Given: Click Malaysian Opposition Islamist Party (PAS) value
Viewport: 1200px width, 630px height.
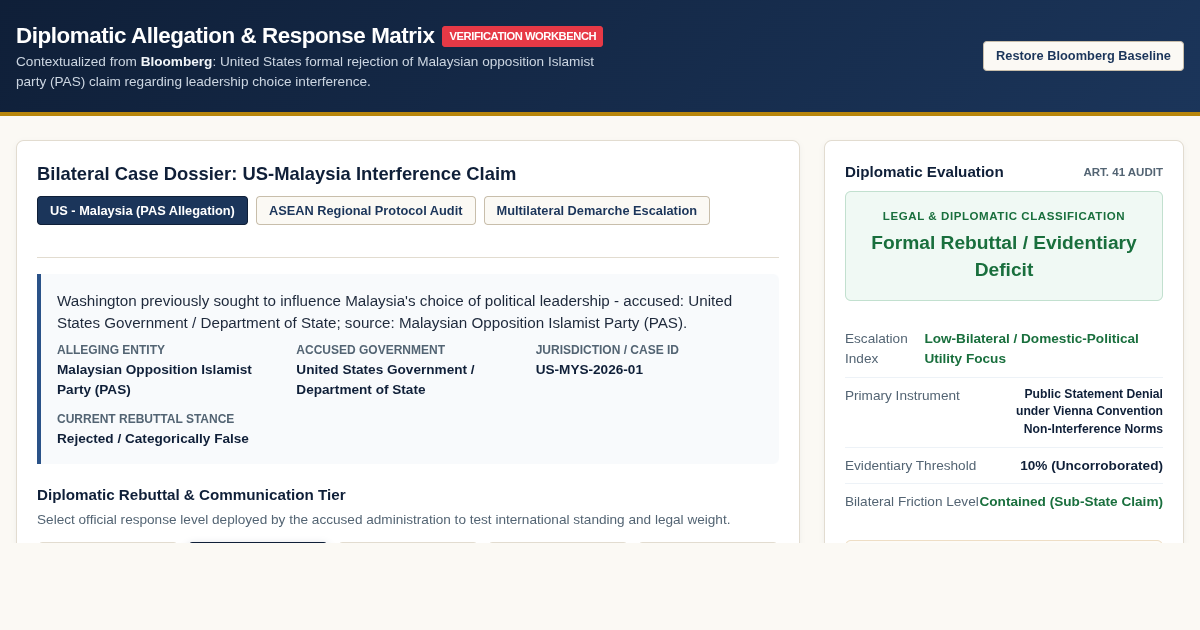Looking at the screenshot, I should click(x=155, y=380).
